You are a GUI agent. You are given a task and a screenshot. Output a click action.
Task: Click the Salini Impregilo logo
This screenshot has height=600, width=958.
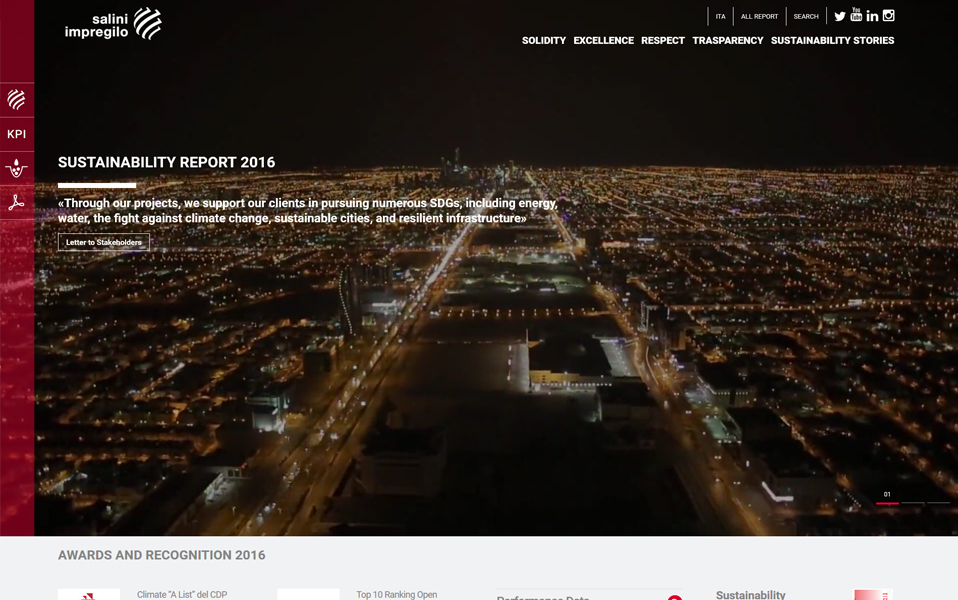(x=113, y=24)
